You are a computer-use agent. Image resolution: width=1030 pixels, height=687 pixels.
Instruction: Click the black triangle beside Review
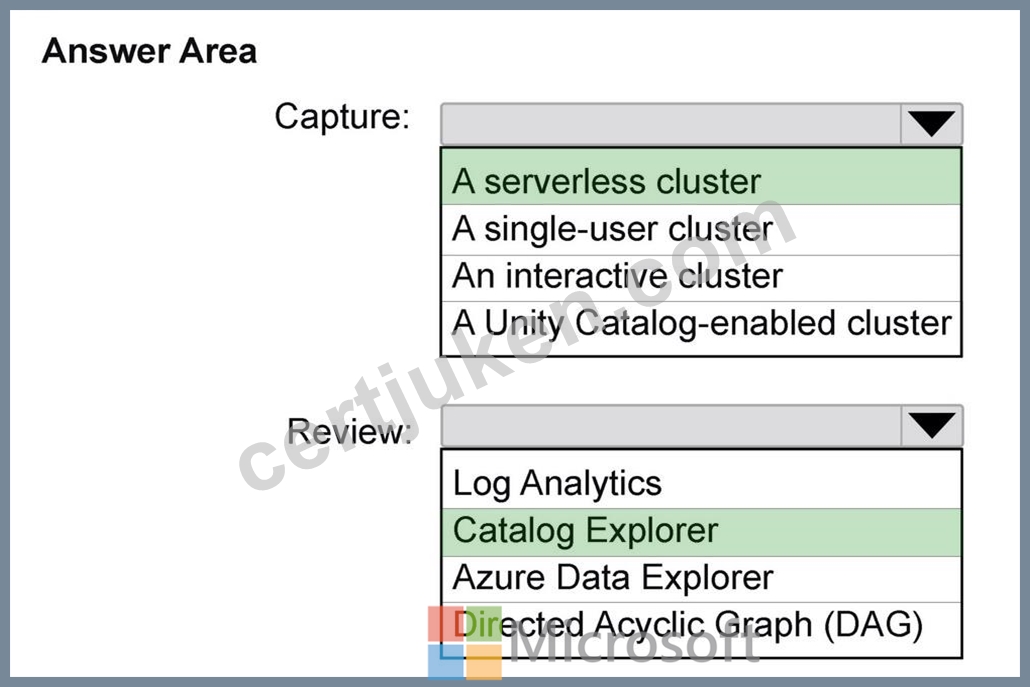point(931,426)
